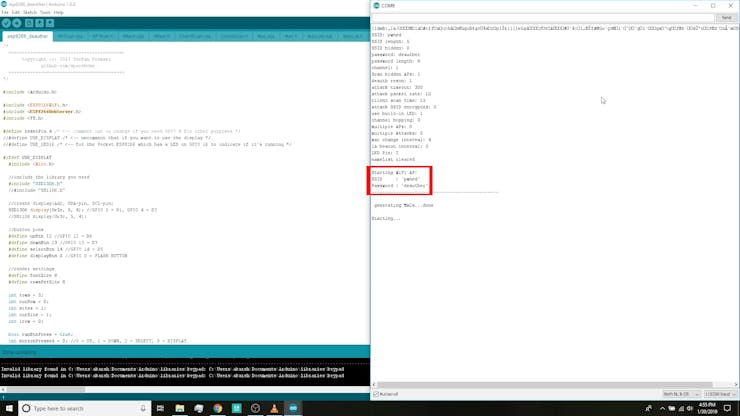Open the Tools menu in Arduino IDE
740x416 pixels.
click(x=45, y=12)
